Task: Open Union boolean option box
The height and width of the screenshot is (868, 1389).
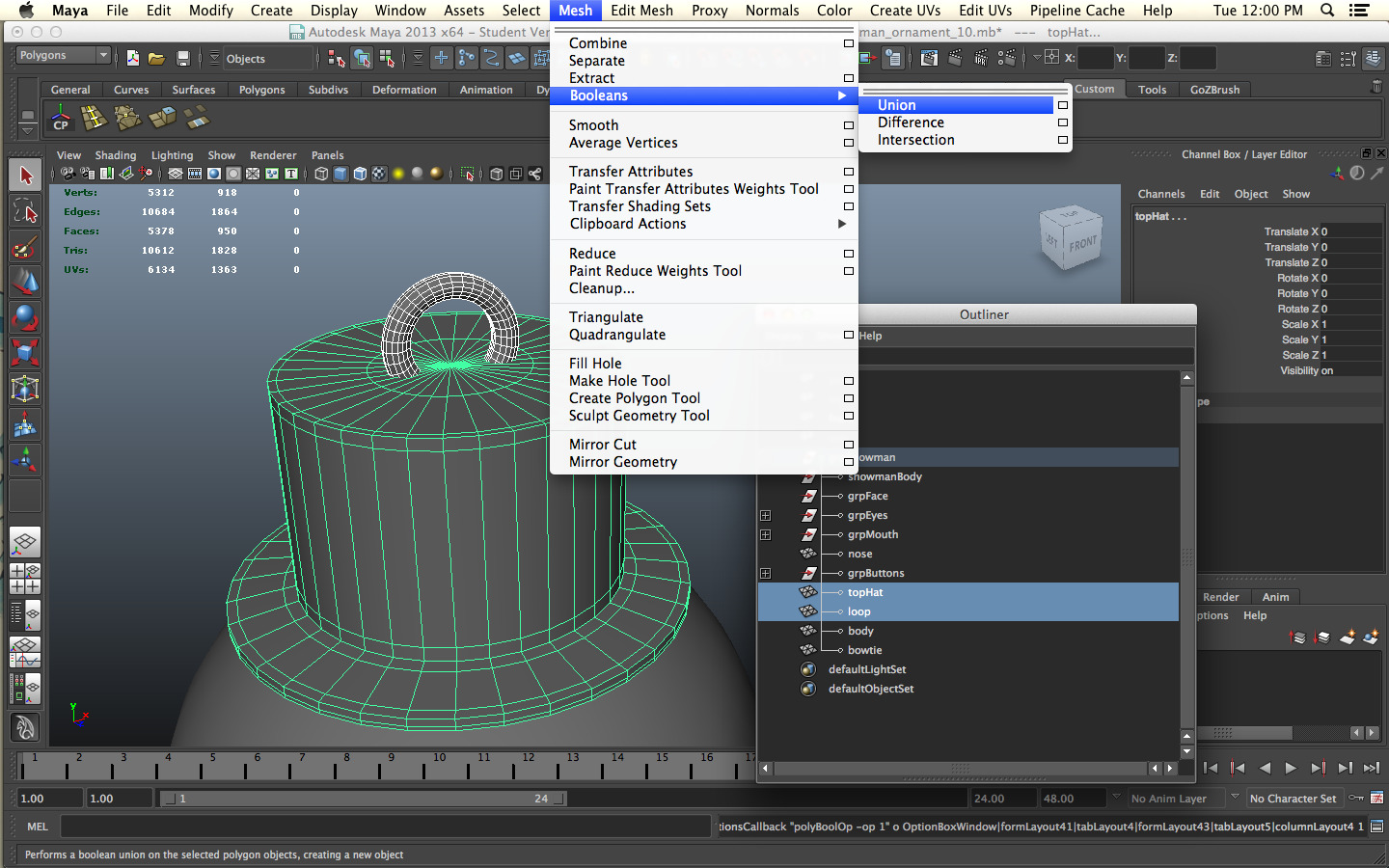Action: (x=1063, y=105)
